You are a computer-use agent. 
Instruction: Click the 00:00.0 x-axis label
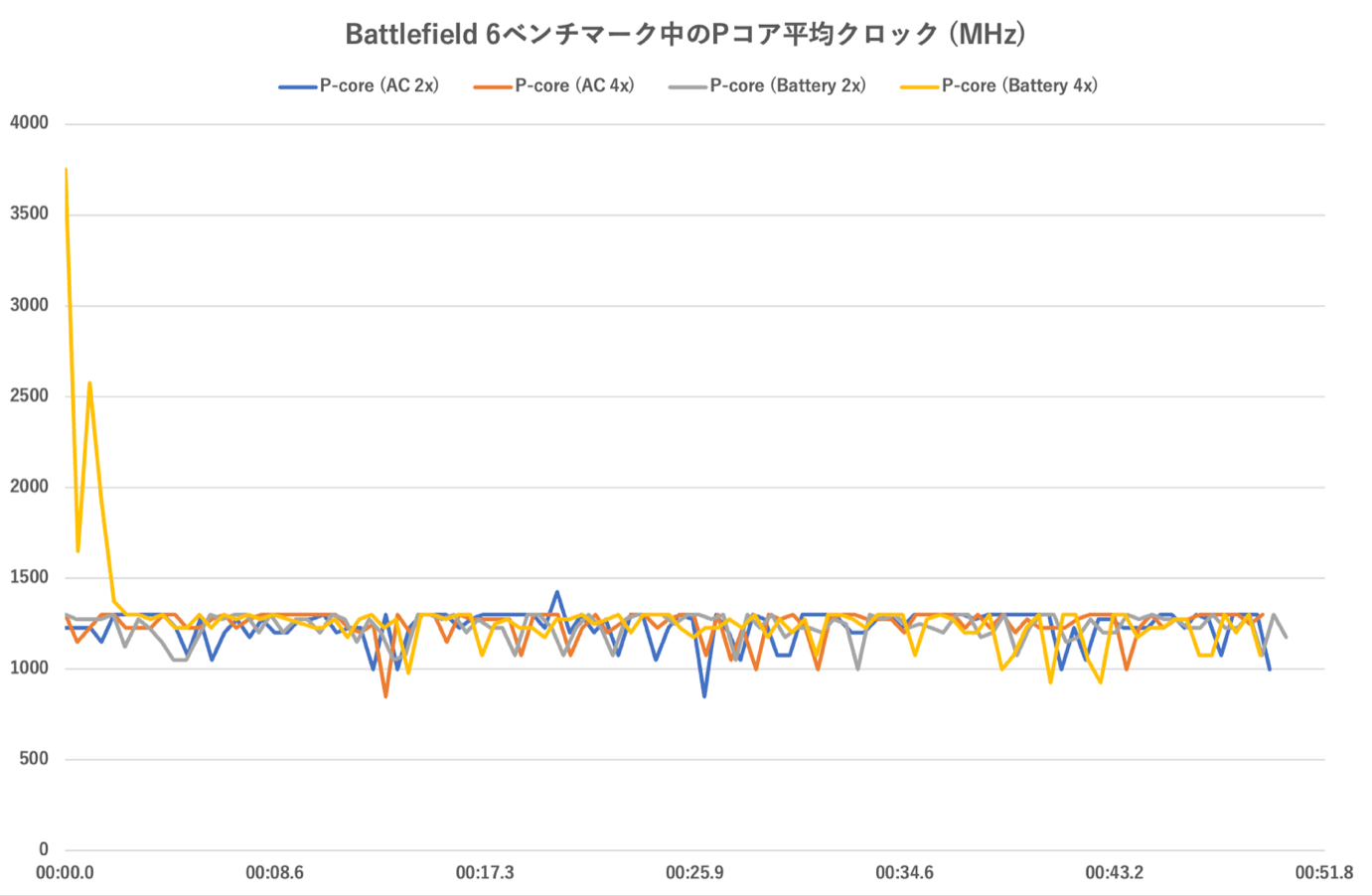click(x=65, y=873)
